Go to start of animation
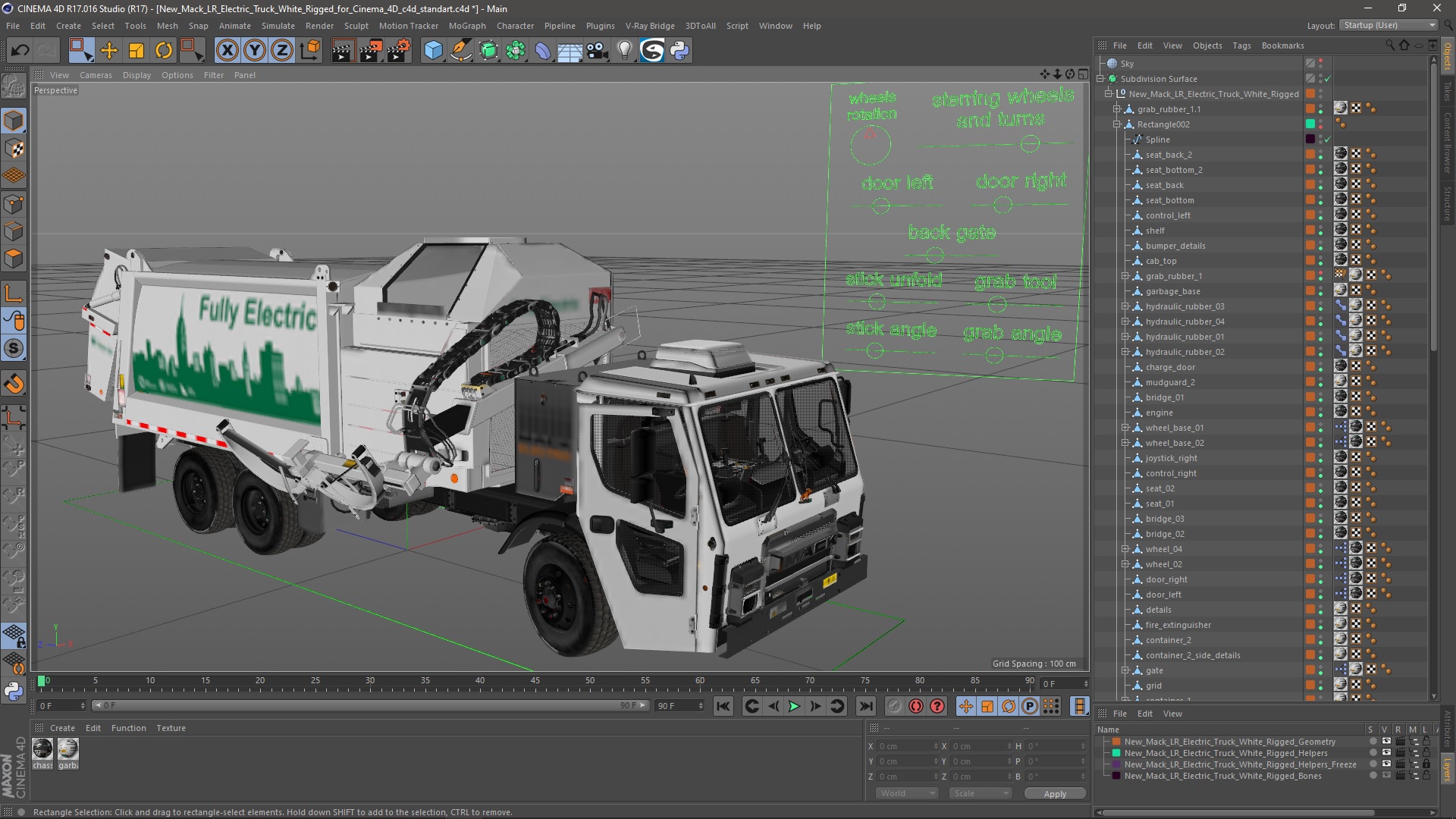1456x819 pixels. pos(723,706)
